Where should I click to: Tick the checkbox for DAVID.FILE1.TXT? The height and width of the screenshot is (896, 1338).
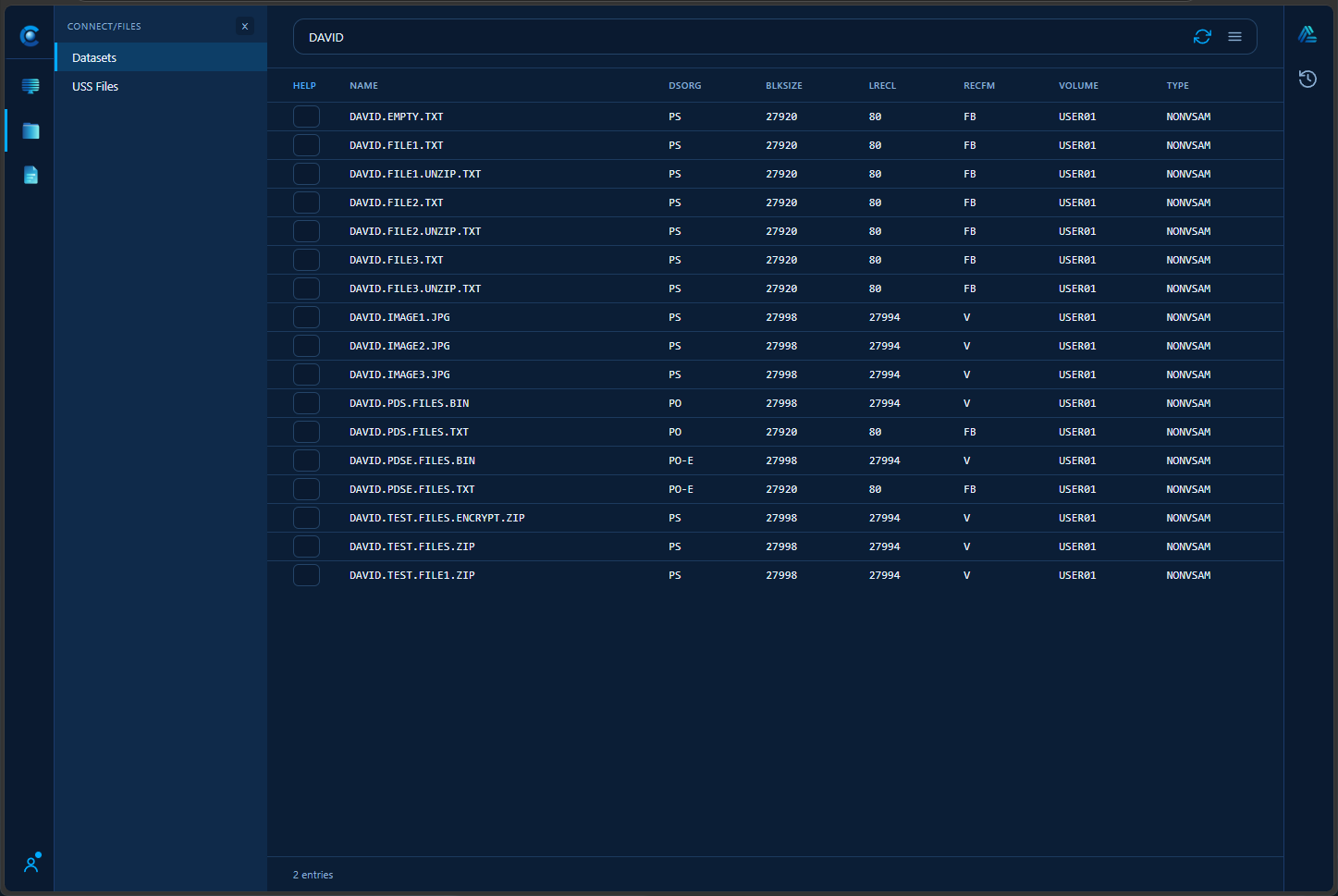tap(306, 145)
